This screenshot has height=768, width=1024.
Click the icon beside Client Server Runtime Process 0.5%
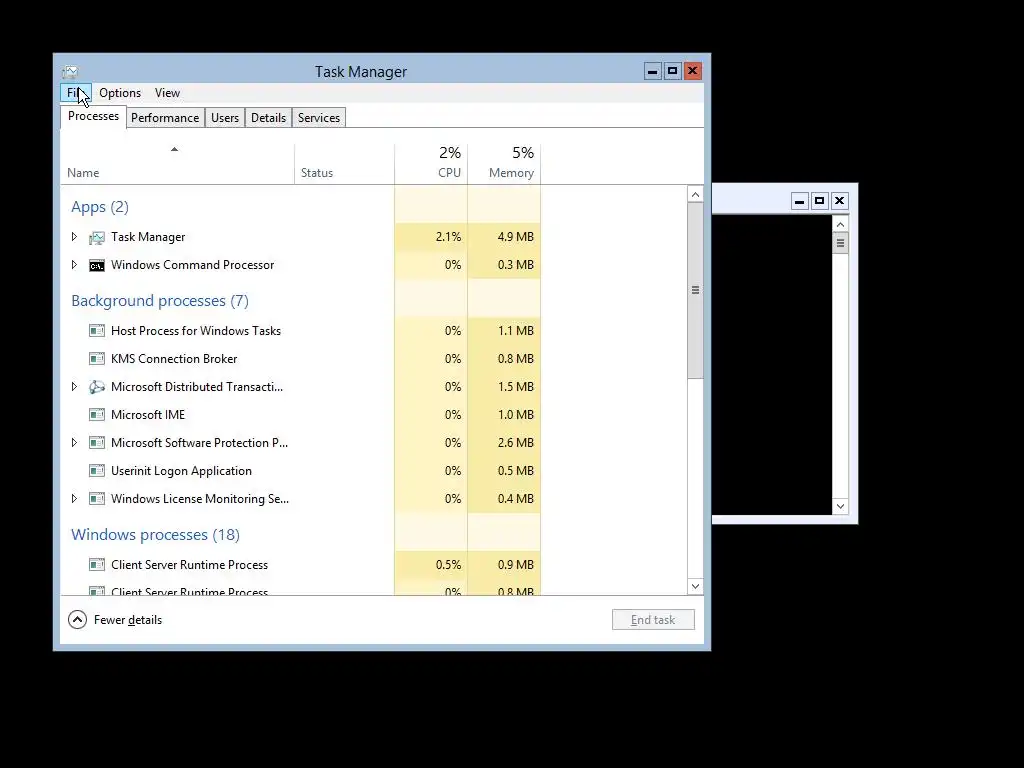tap(97, 566)
